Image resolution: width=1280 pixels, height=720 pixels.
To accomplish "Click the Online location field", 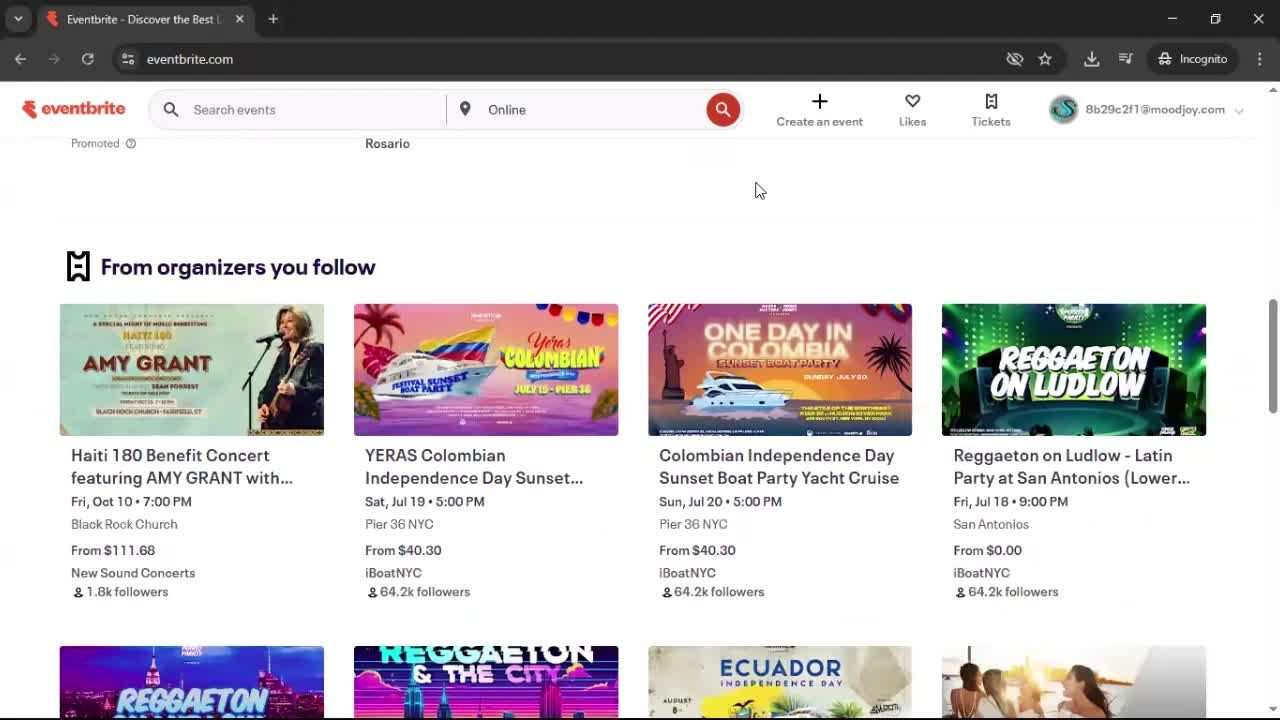I will click(590, 110).
